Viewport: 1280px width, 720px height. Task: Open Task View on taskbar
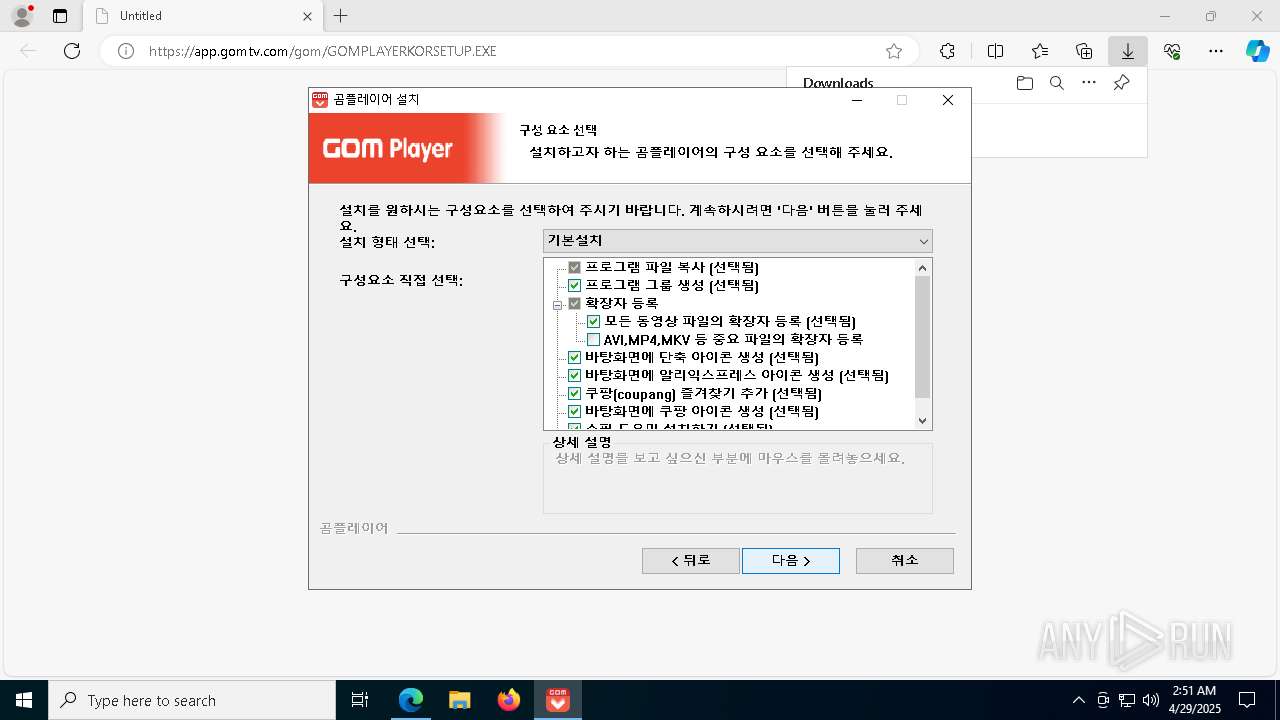(360, 700)
